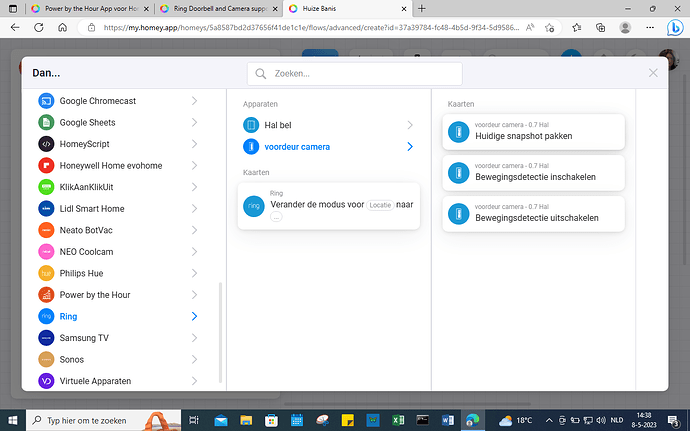Image resolution: width=690 pixels, height=431 pixels.
Task: Select Bewegingsdetectie uitschakelen card
Action: (x=533, y=214)
